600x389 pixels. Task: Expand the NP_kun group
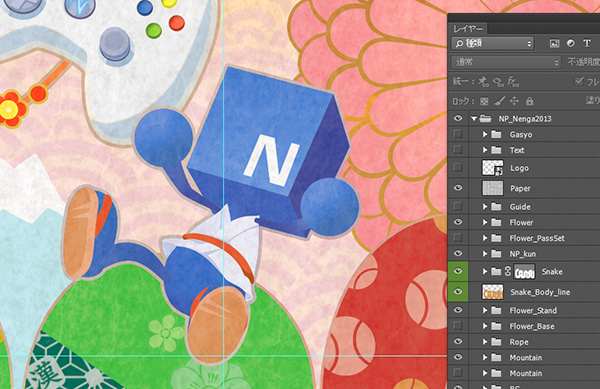pos(485,254)
